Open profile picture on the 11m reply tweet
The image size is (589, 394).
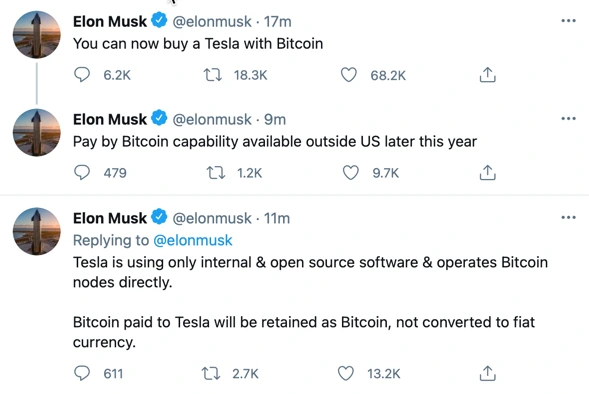click(x=36, y=231)
